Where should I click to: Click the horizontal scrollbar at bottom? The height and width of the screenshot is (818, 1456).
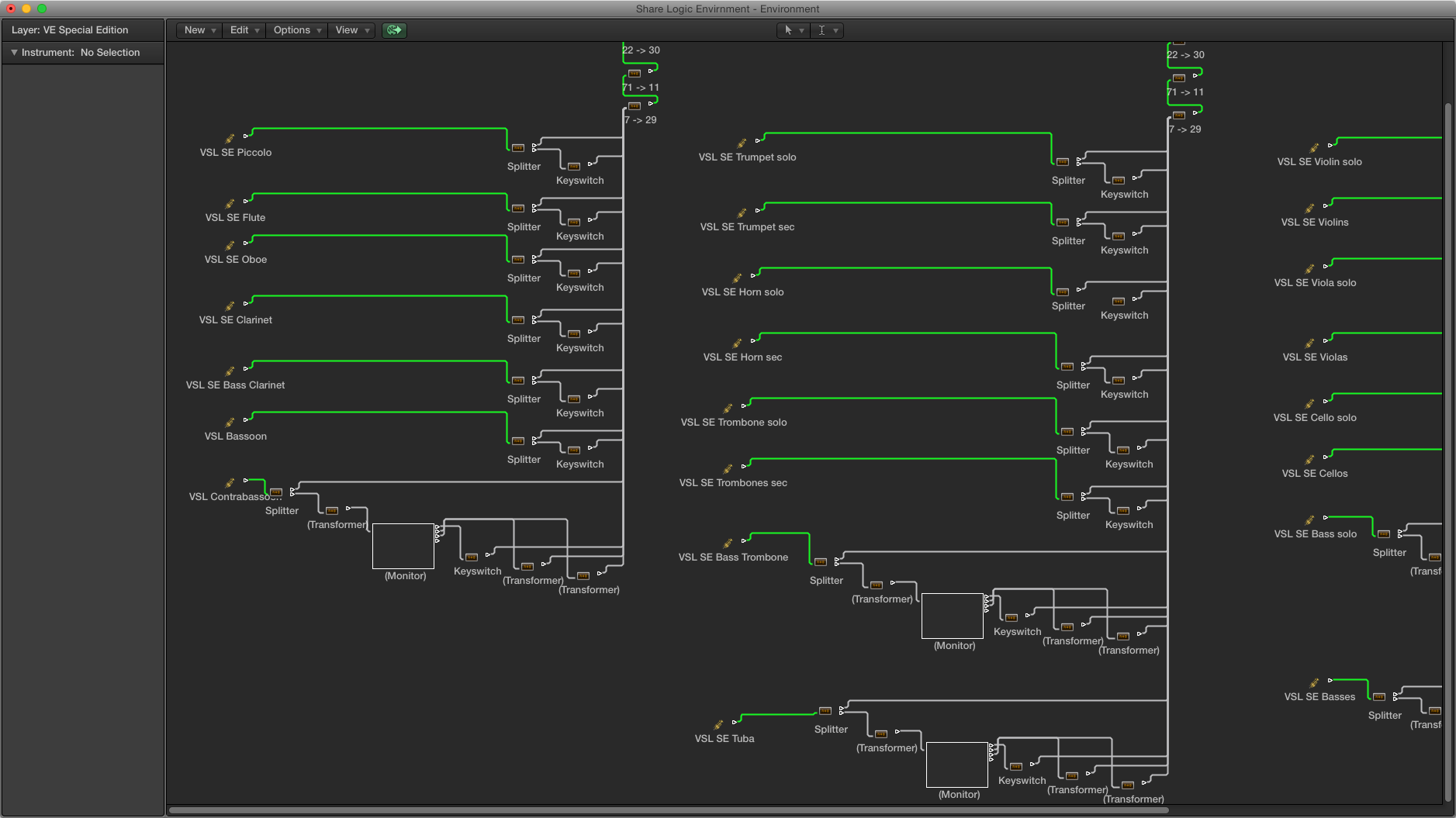(669, 810)
